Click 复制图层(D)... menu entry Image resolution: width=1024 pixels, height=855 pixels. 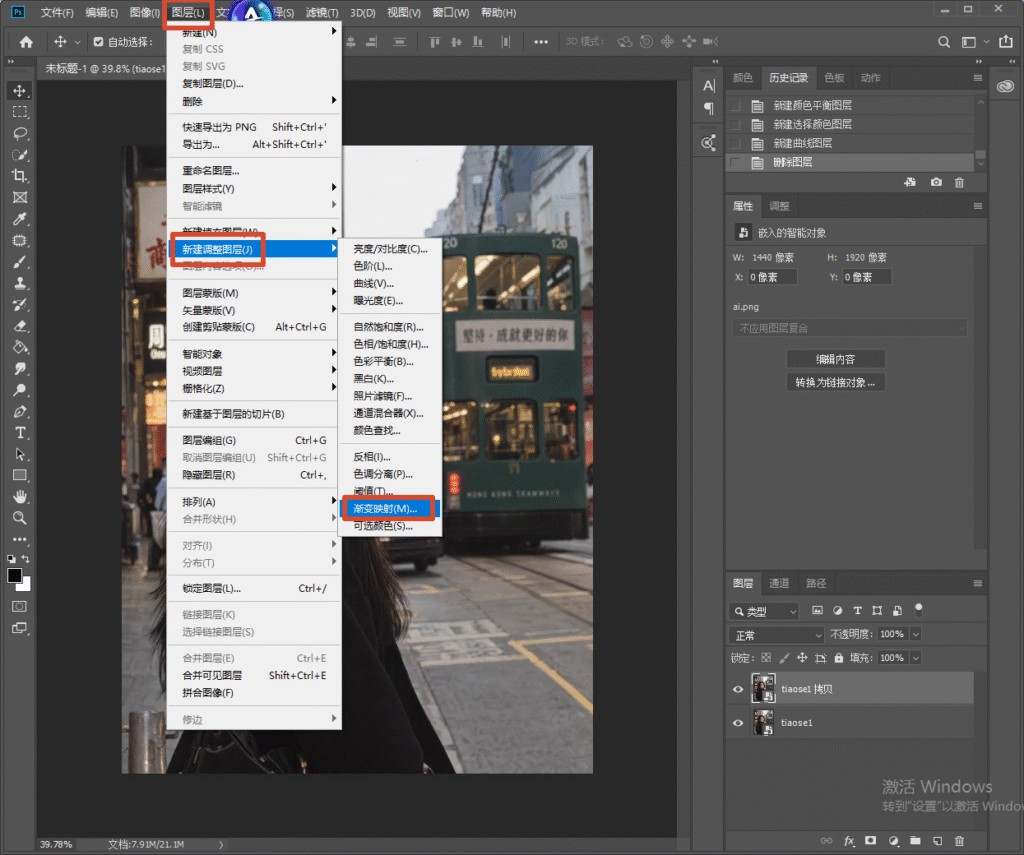point(253,84)
